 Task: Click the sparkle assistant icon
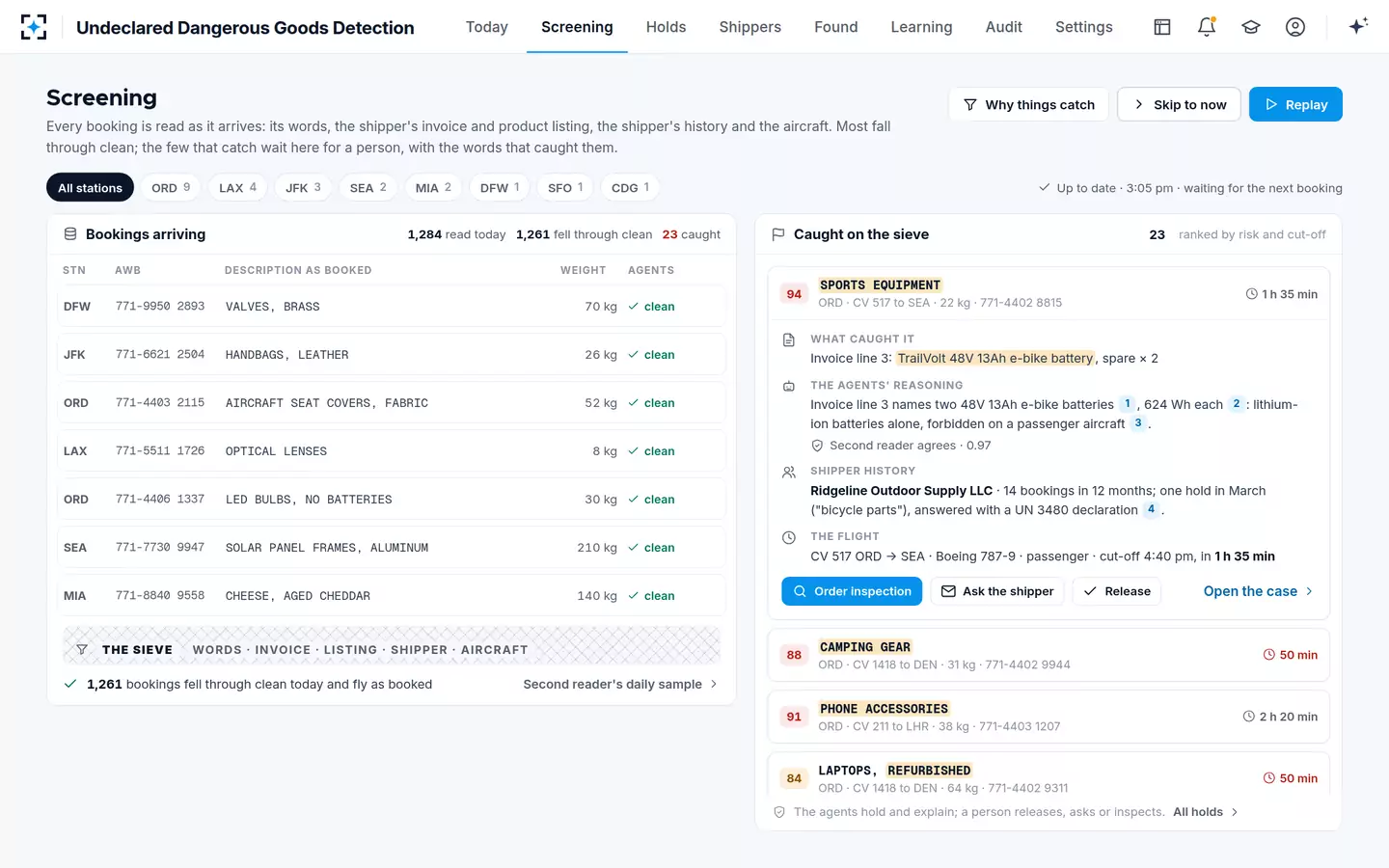1358,27
